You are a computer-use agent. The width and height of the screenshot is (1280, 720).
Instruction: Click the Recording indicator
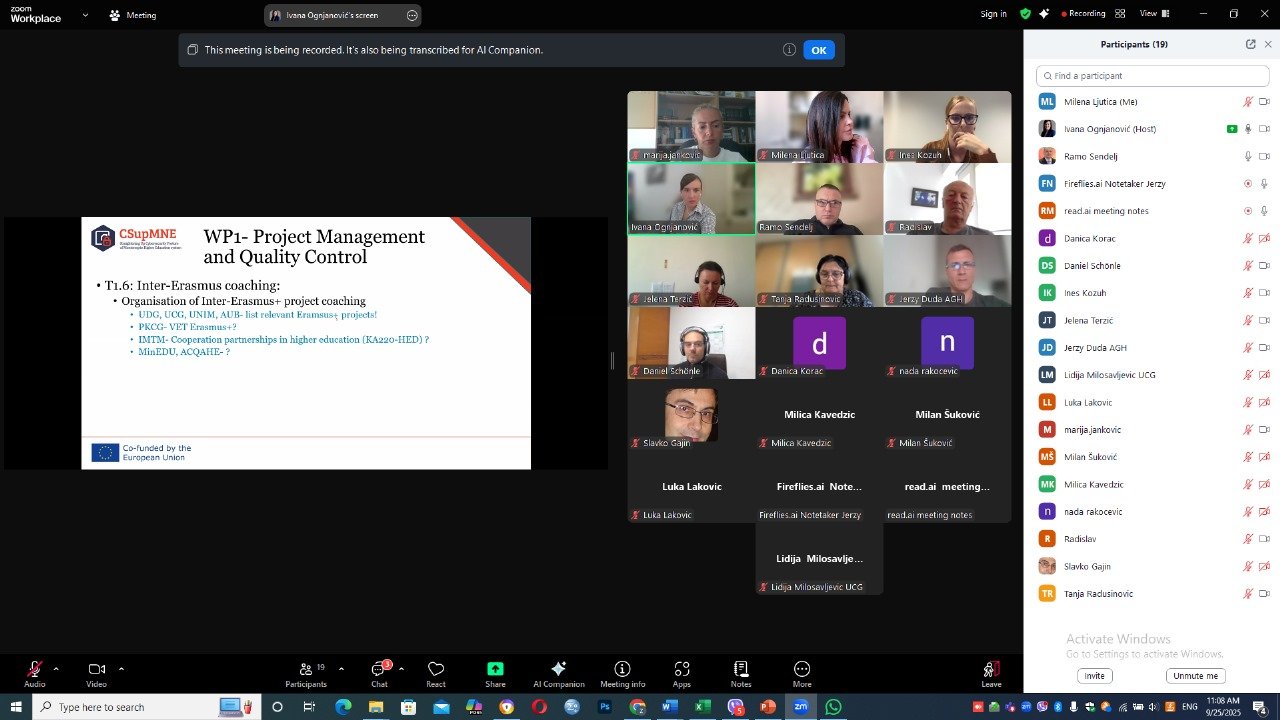[1083, 14]
